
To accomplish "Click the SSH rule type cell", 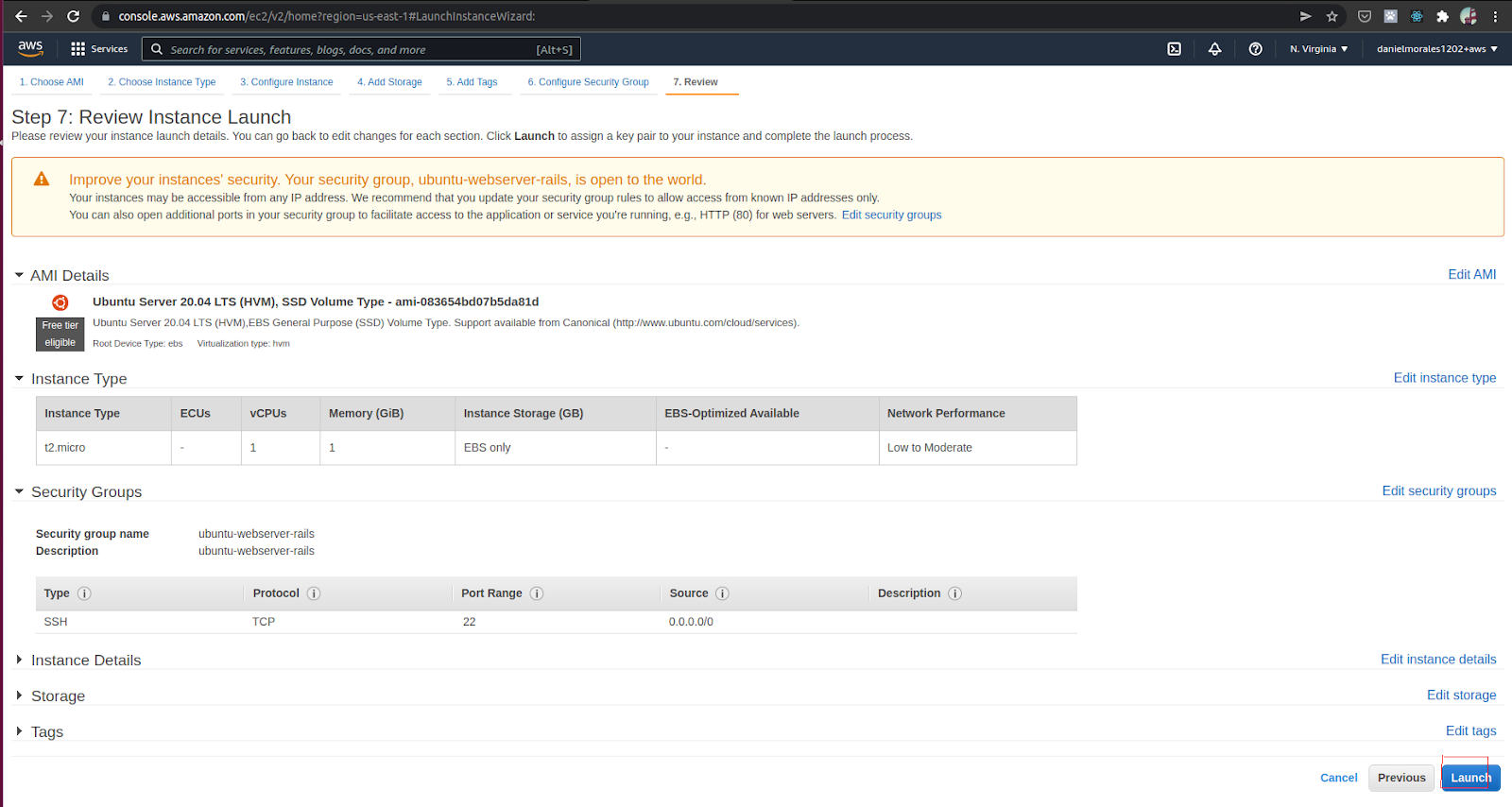I will click(56, 622).
